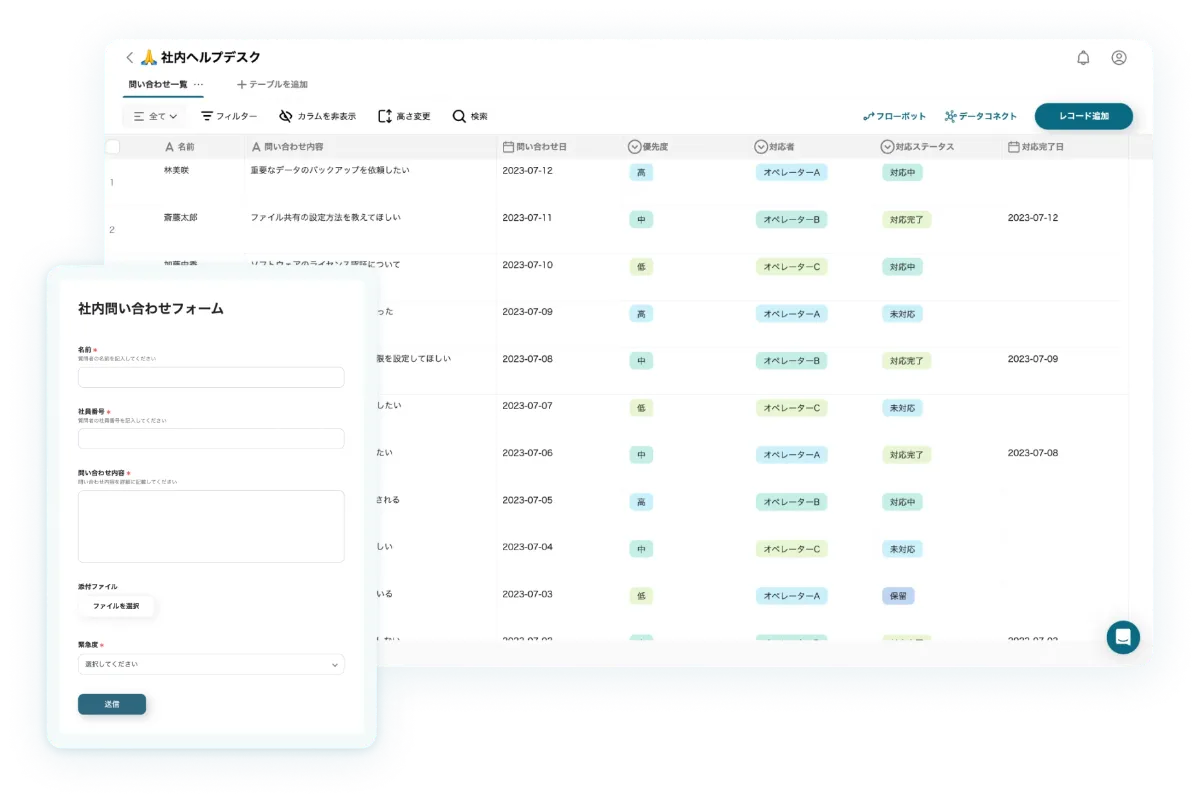Click the ファイルを選択 file button
The width and height of the screenshot is (1200, 803).
coord(116,606)
